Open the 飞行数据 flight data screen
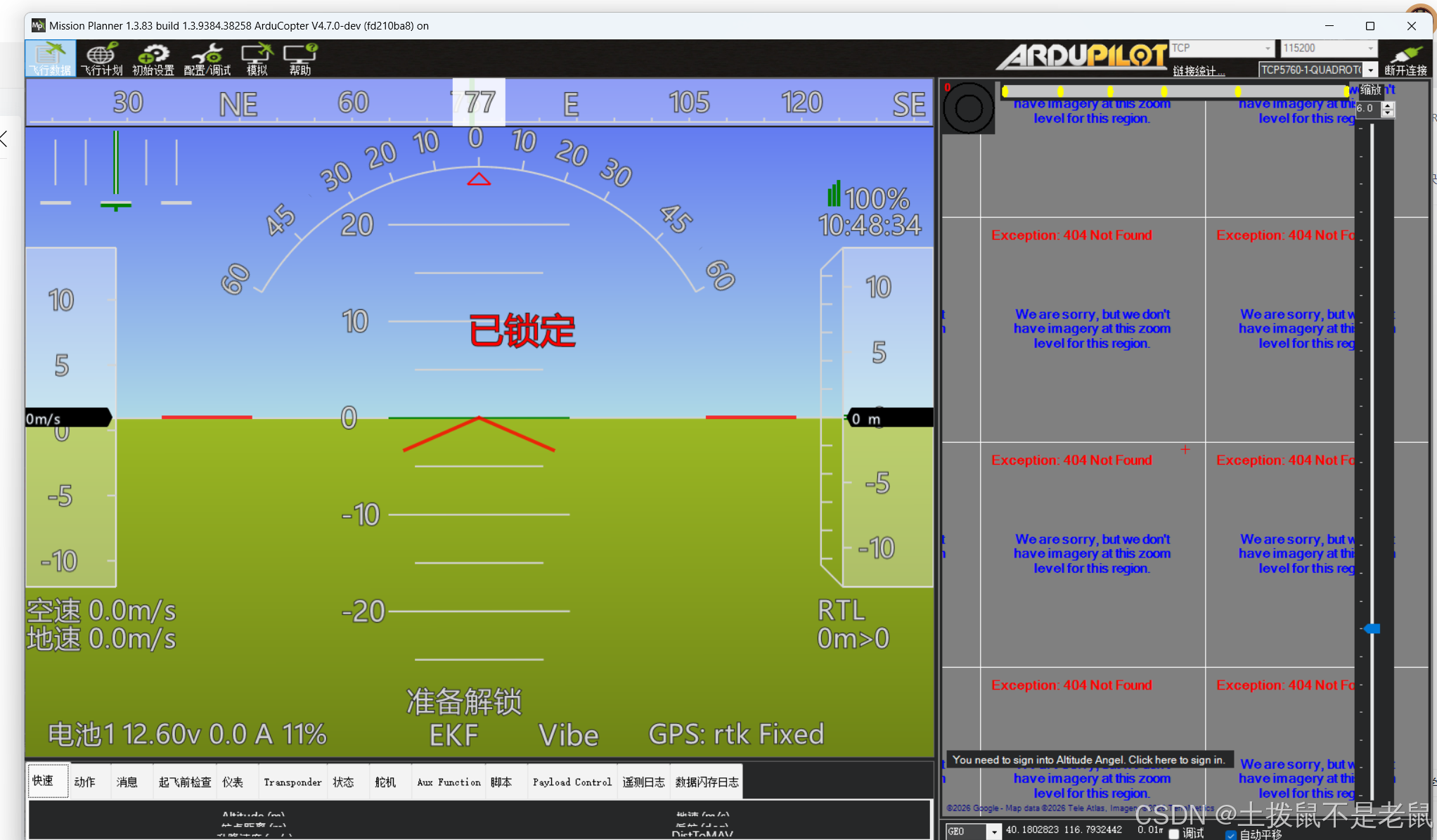The height and width of the screenshot is (840, 1437). pos(51,58)
